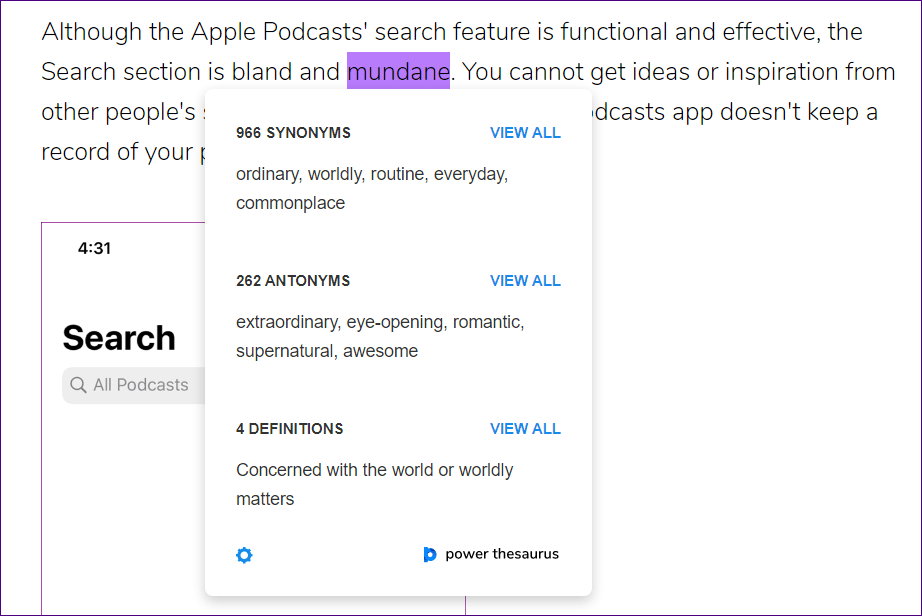Click the Power Thesaurus logo icon
This screenshot has height=616, width=922.
[430, 555]
